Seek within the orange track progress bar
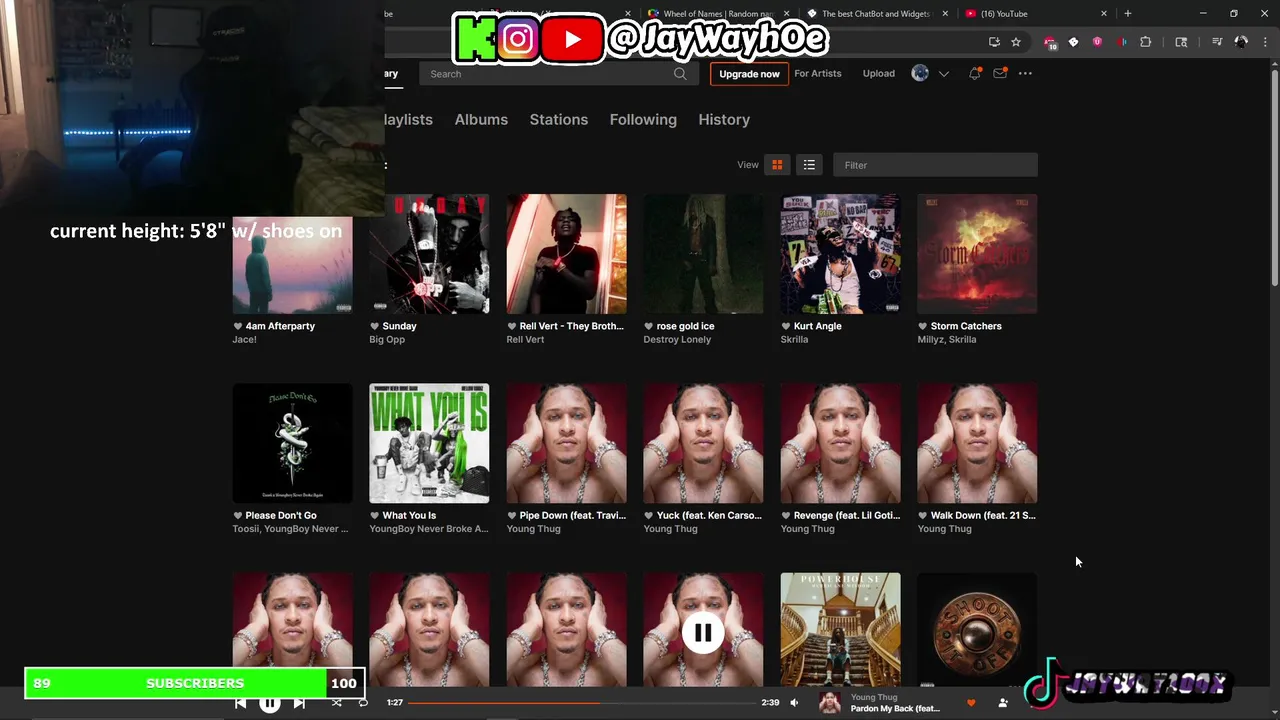The height and width of the screenshot is (720, 1280). [x=582, y=703]
